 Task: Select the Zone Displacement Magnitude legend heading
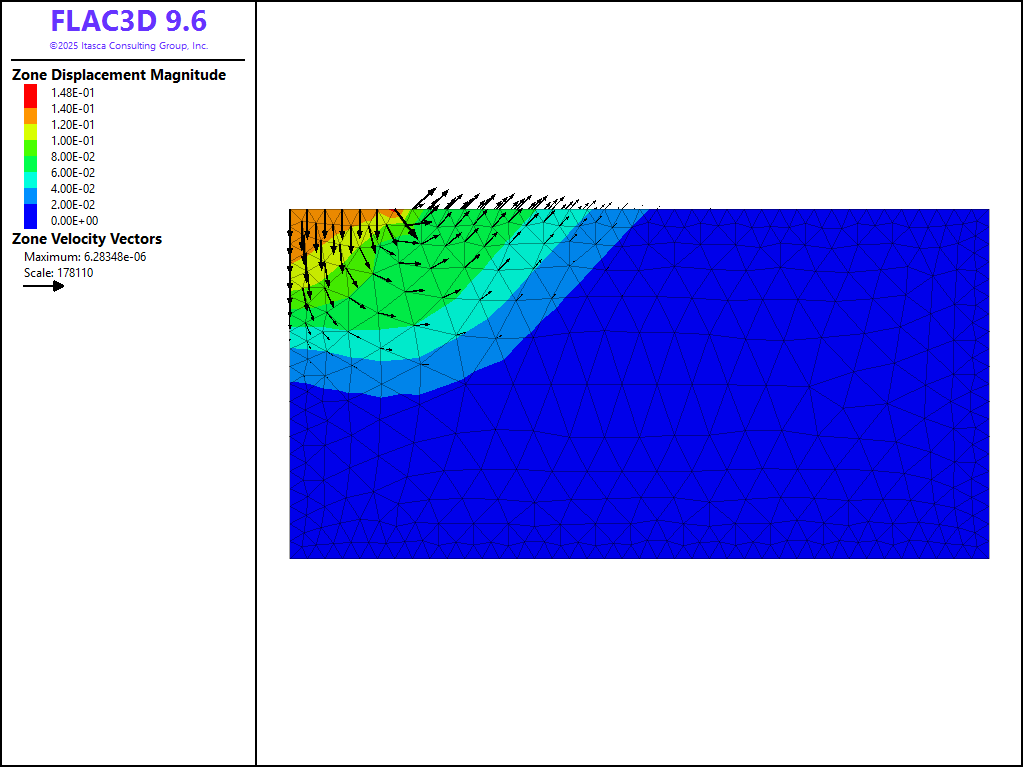pos(119,75)
